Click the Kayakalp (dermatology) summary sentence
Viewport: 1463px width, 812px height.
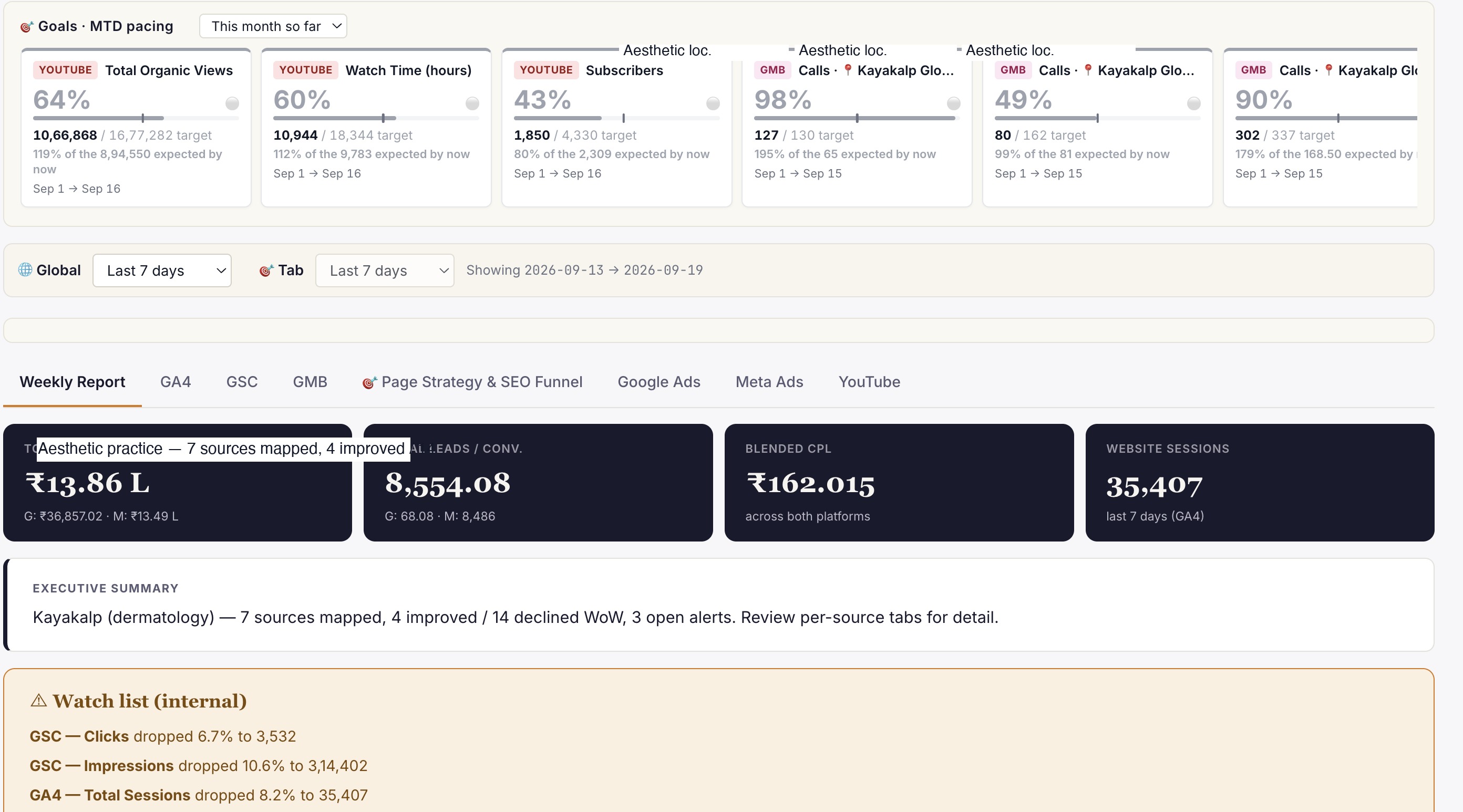(515, 617)
